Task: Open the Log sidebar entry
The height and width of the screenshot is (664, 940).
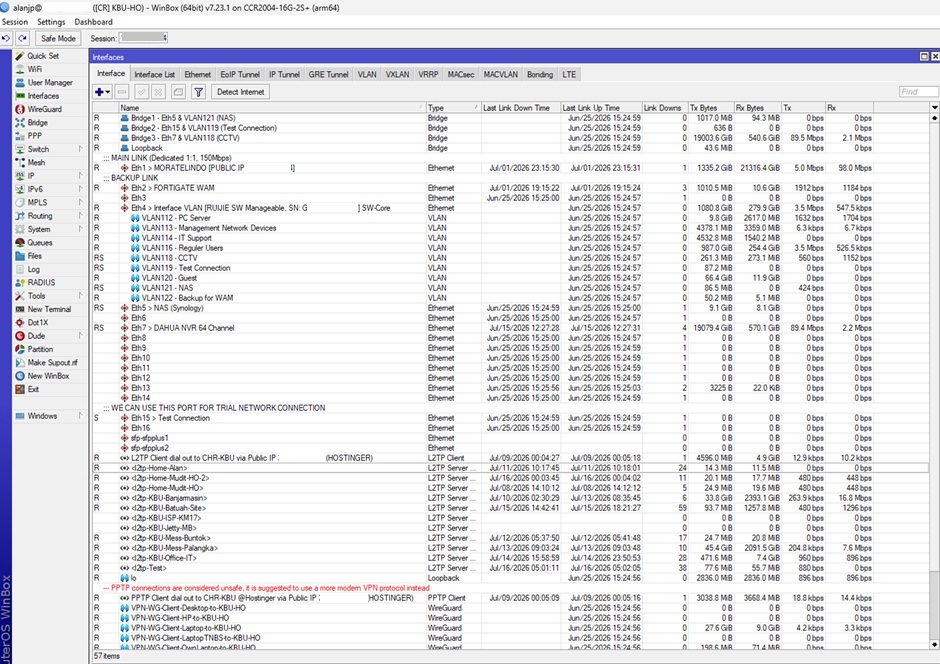Action: [34, 269]
